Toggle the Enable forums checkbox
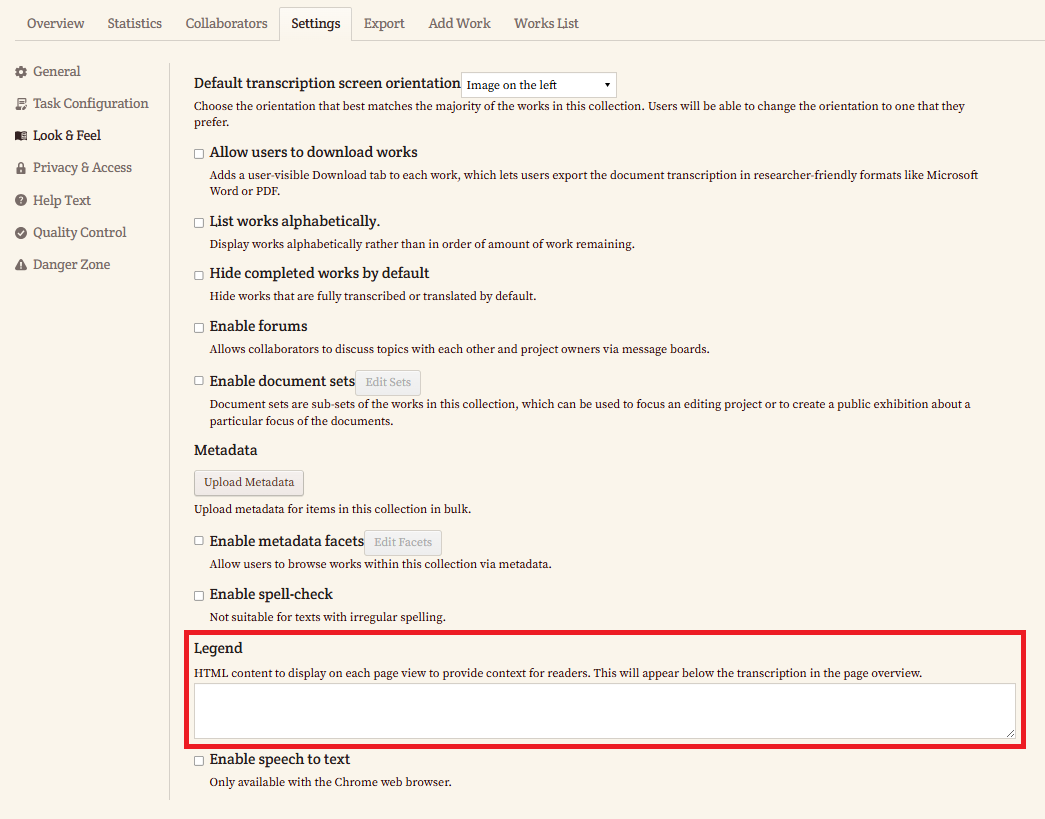Image resolution: width=1045 pixels, height=819 pixels. point(200,327)
